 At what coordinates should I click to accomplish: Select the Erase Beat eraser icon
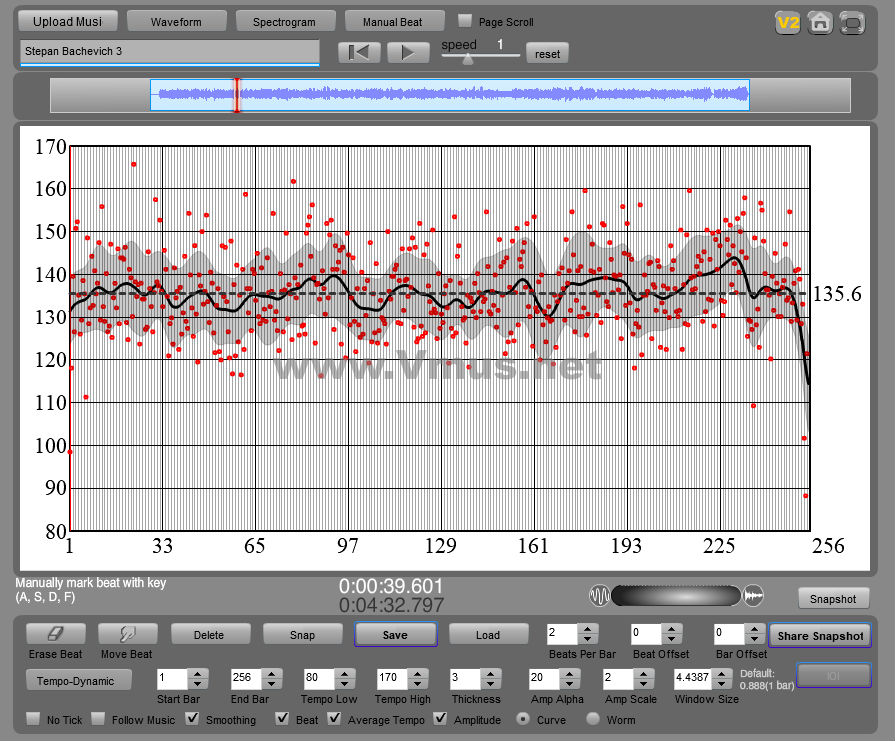55,634
